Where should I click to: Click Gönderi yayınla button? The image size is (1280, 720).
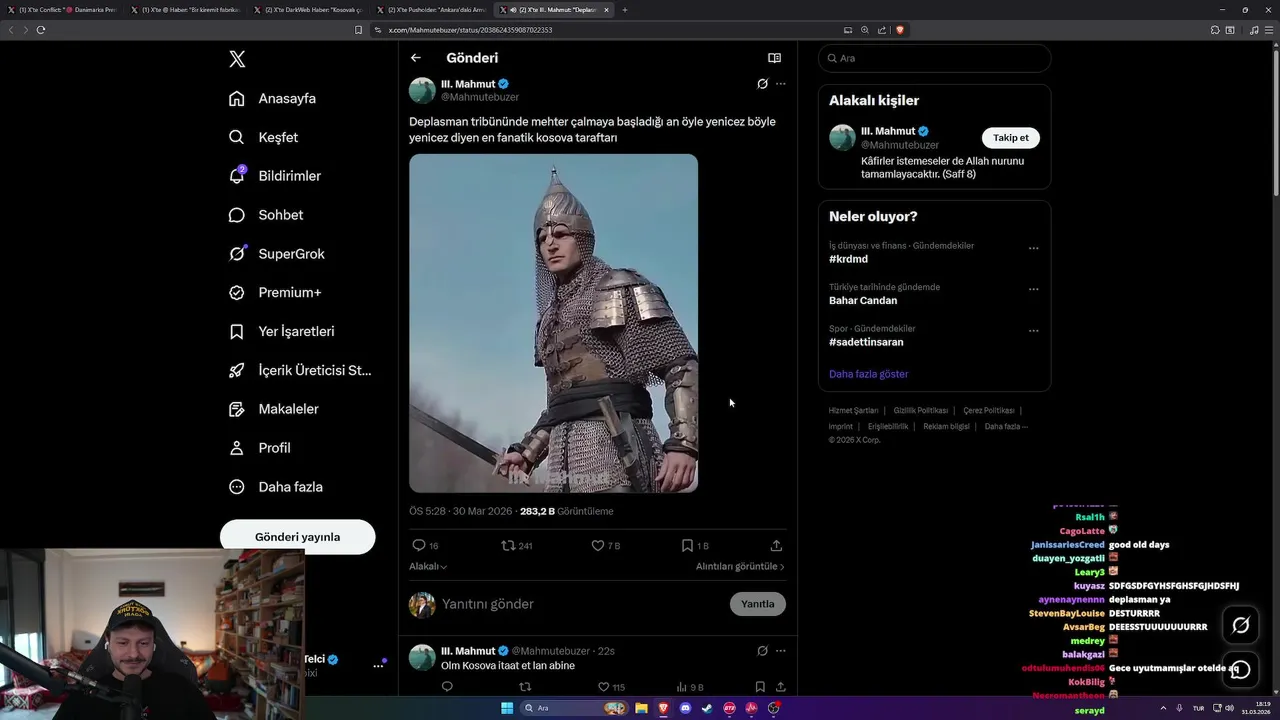(x=297, y=537)
